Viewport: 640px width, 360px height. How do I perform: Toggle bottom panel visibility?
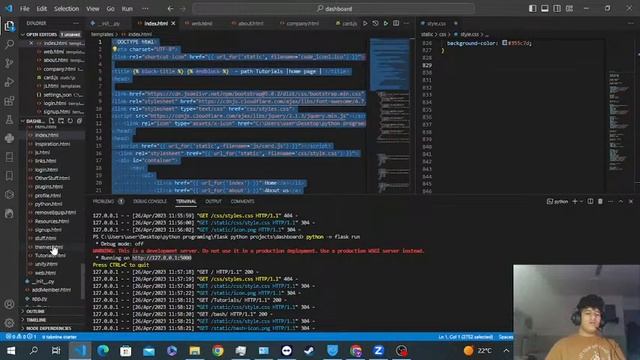point(545,8)
